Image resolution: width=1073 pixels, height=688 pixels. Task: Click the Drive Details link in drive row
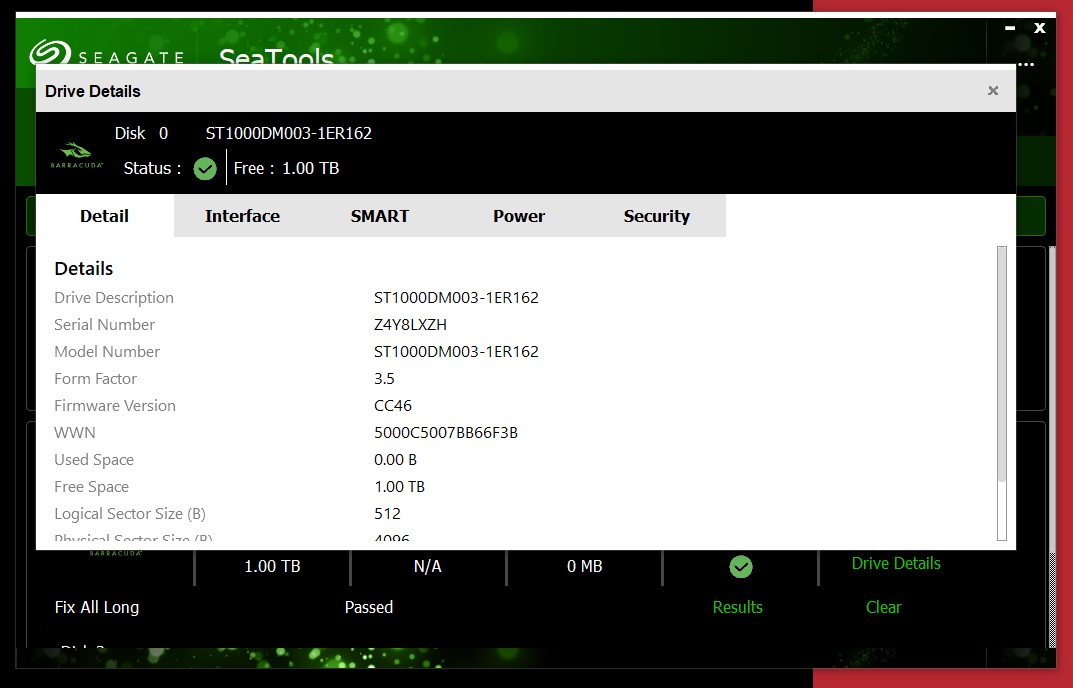[896, 563]
